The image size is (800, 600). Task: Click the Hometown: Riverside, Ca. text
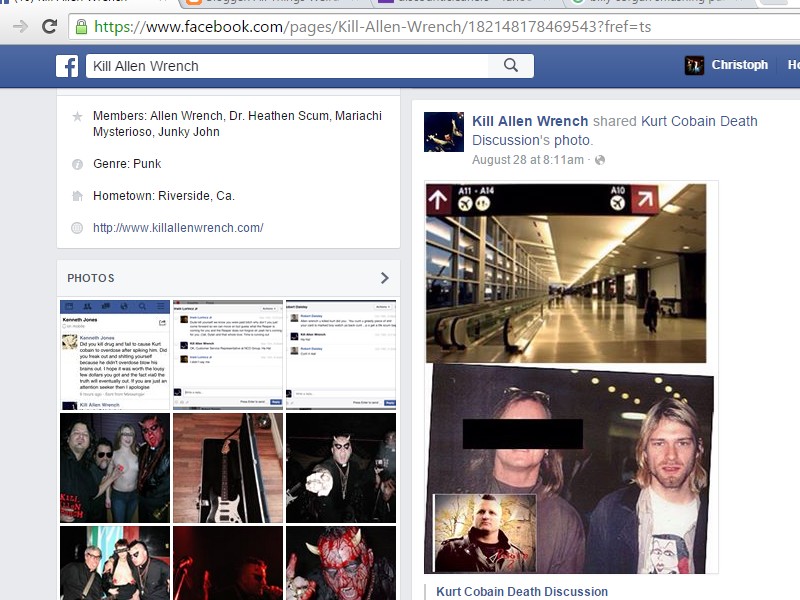(164, 196)
